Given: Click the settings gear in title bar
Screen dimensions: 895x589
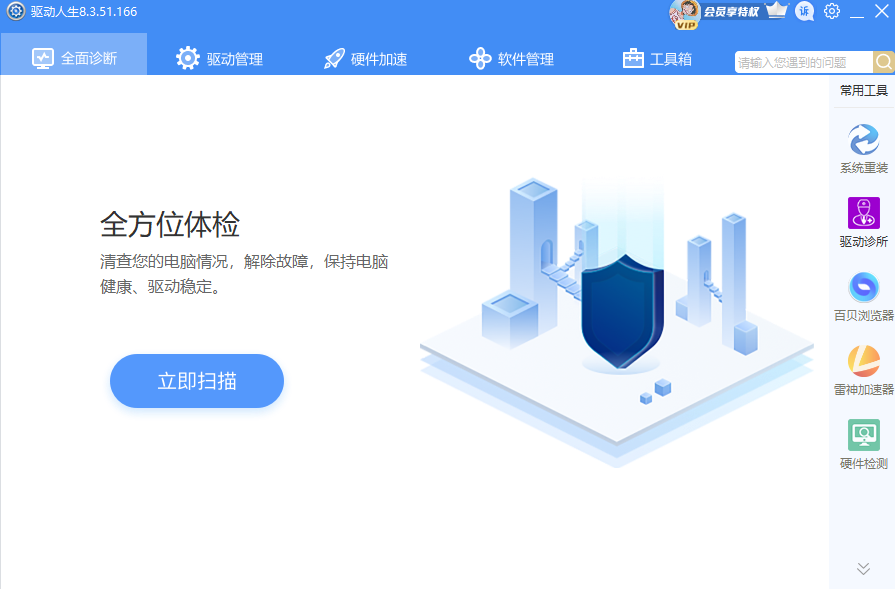Looking at the screenshot, I should click(832, 11).
